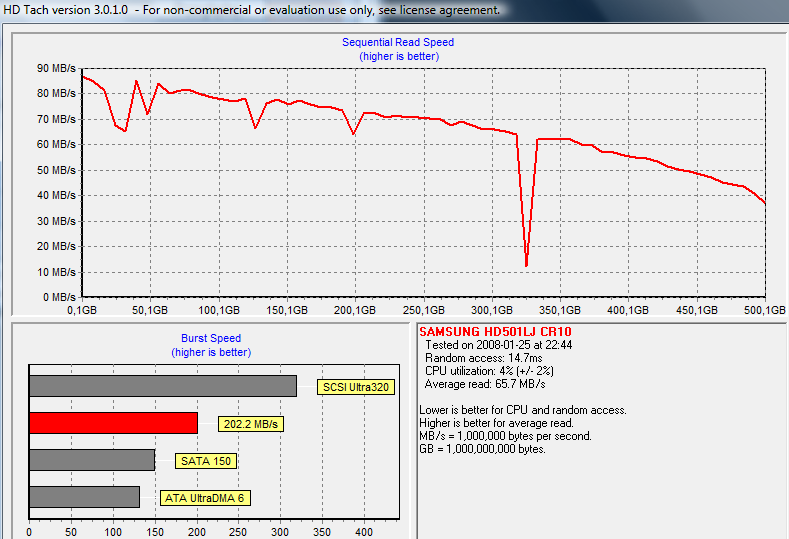789x539 pixels.
Task: Click the '200' tick label on burst axis
Action: [197, 532]
